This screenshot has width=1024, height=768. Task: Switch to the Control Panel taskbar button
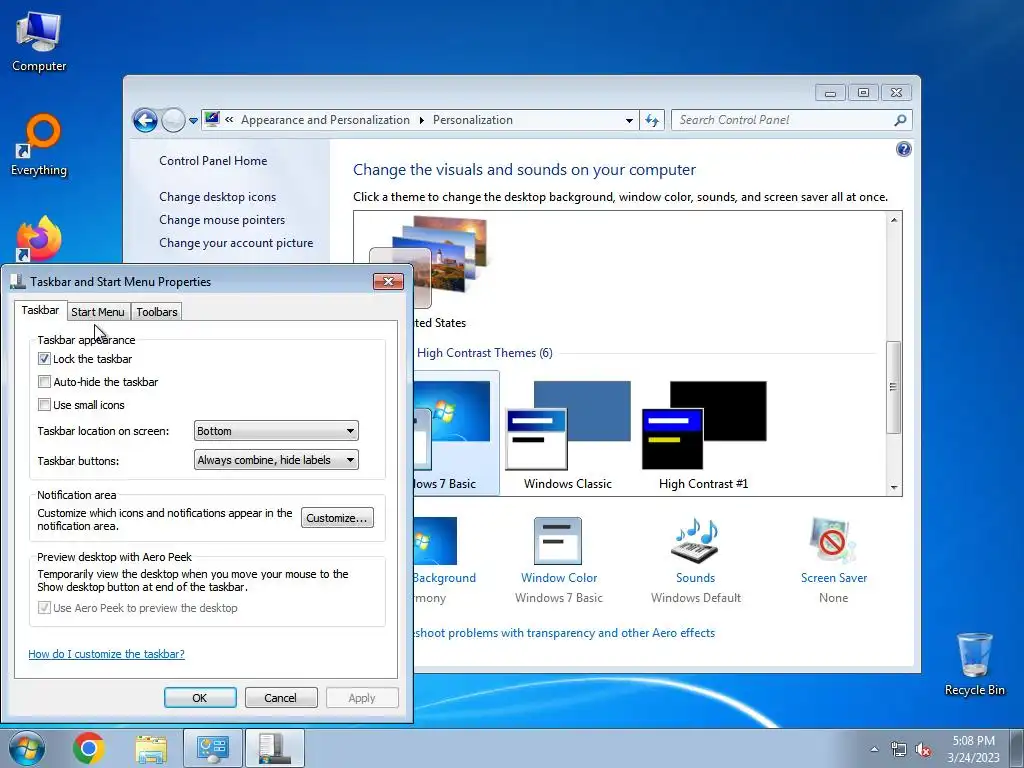click(x=212, y=748)
